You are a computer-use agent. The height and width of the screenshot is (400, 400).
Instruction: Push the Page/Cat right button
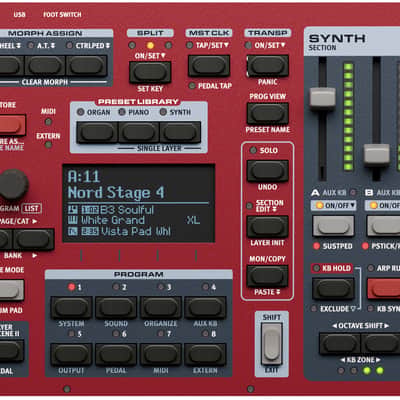(33, 239)
